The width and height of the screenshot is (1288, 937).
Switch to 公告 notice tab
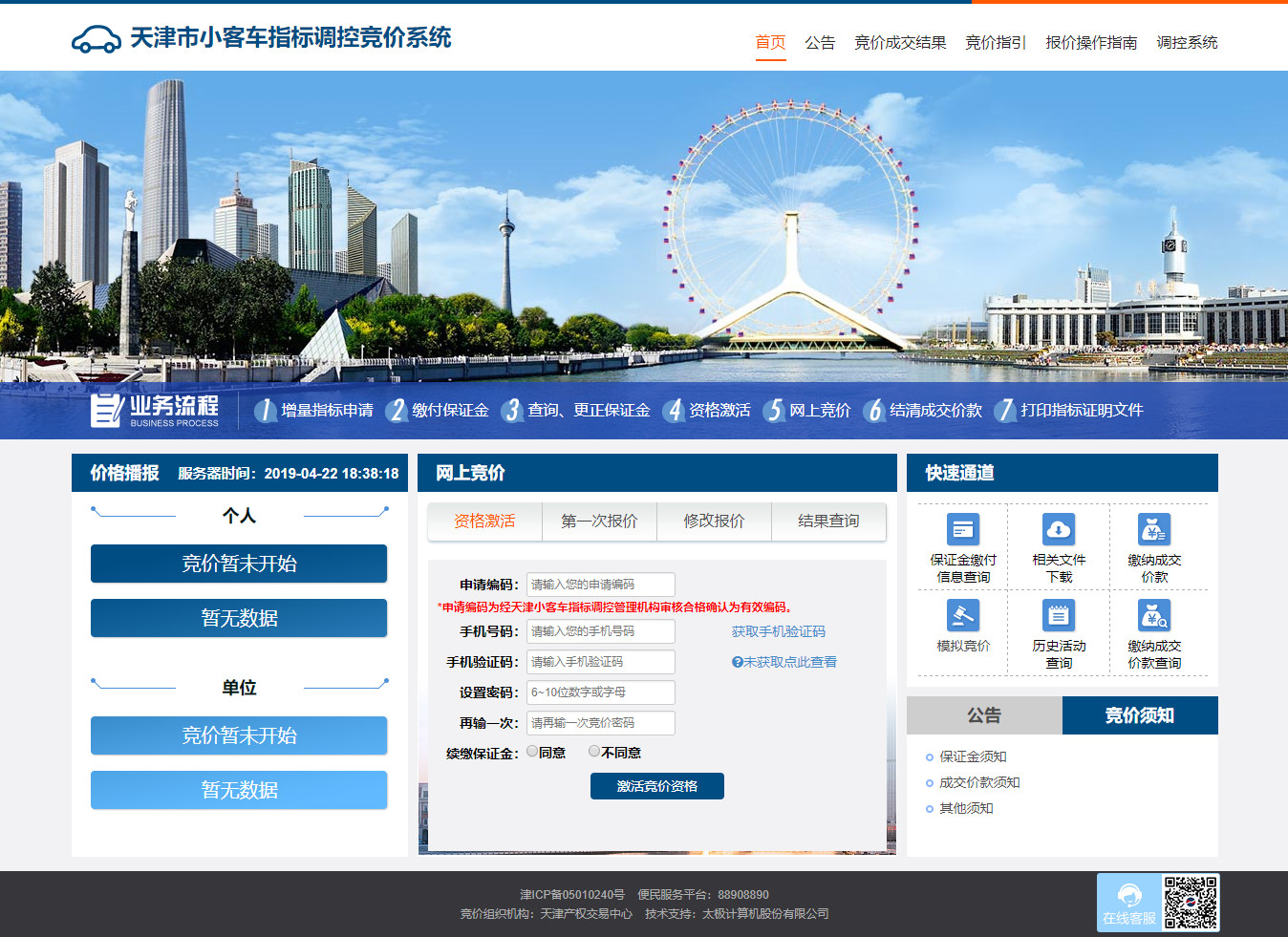(x=984, y=715)
